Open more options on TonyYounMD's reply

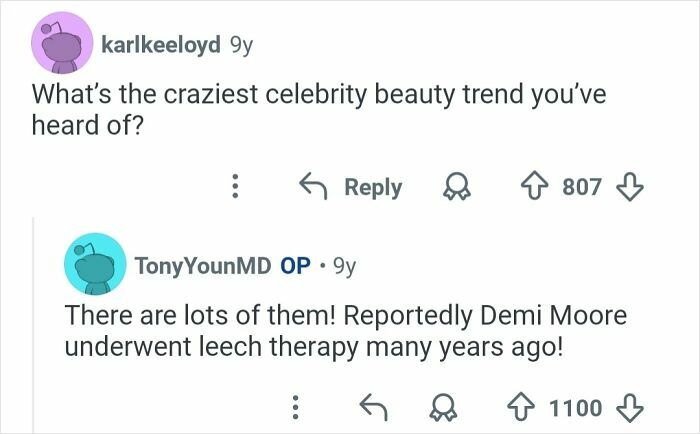[x=295, y=406]
